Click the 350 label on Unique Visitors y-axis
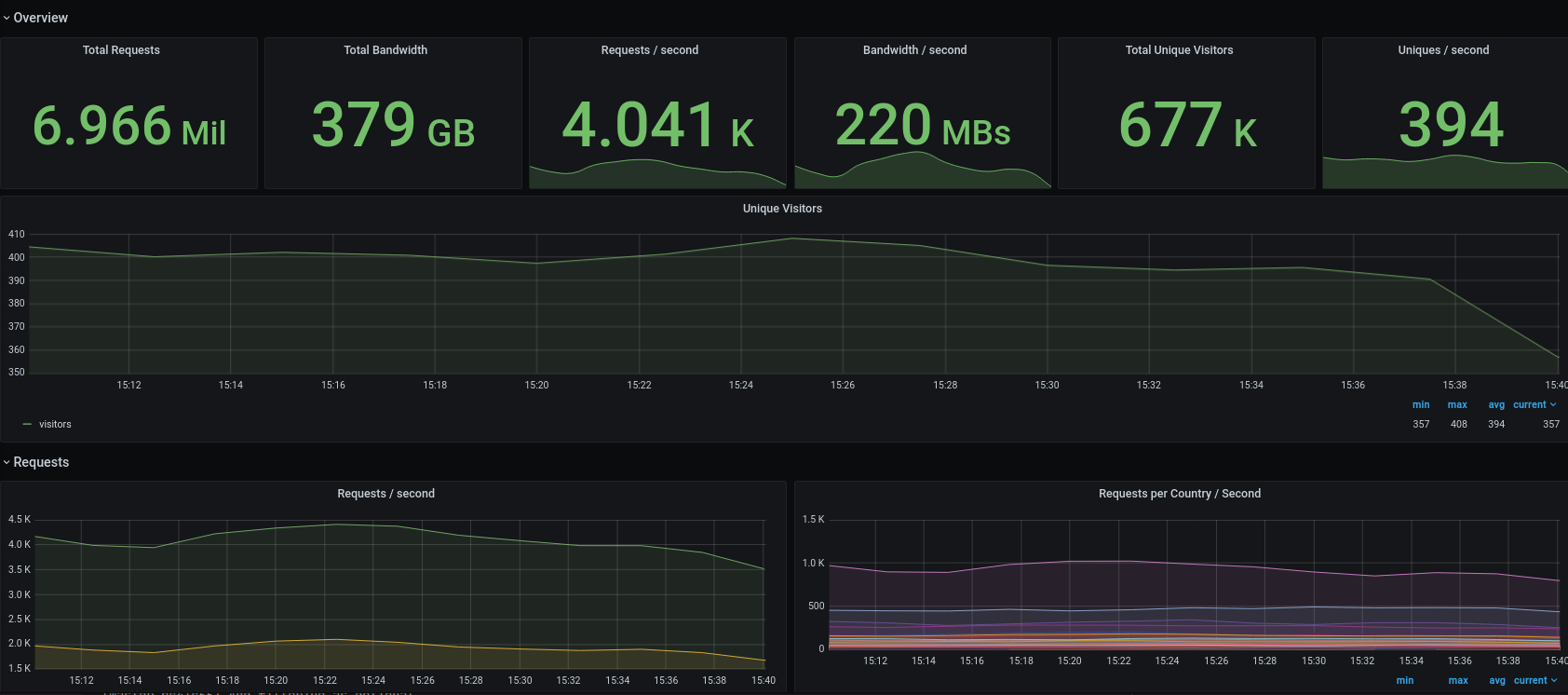 click(17, 373)
